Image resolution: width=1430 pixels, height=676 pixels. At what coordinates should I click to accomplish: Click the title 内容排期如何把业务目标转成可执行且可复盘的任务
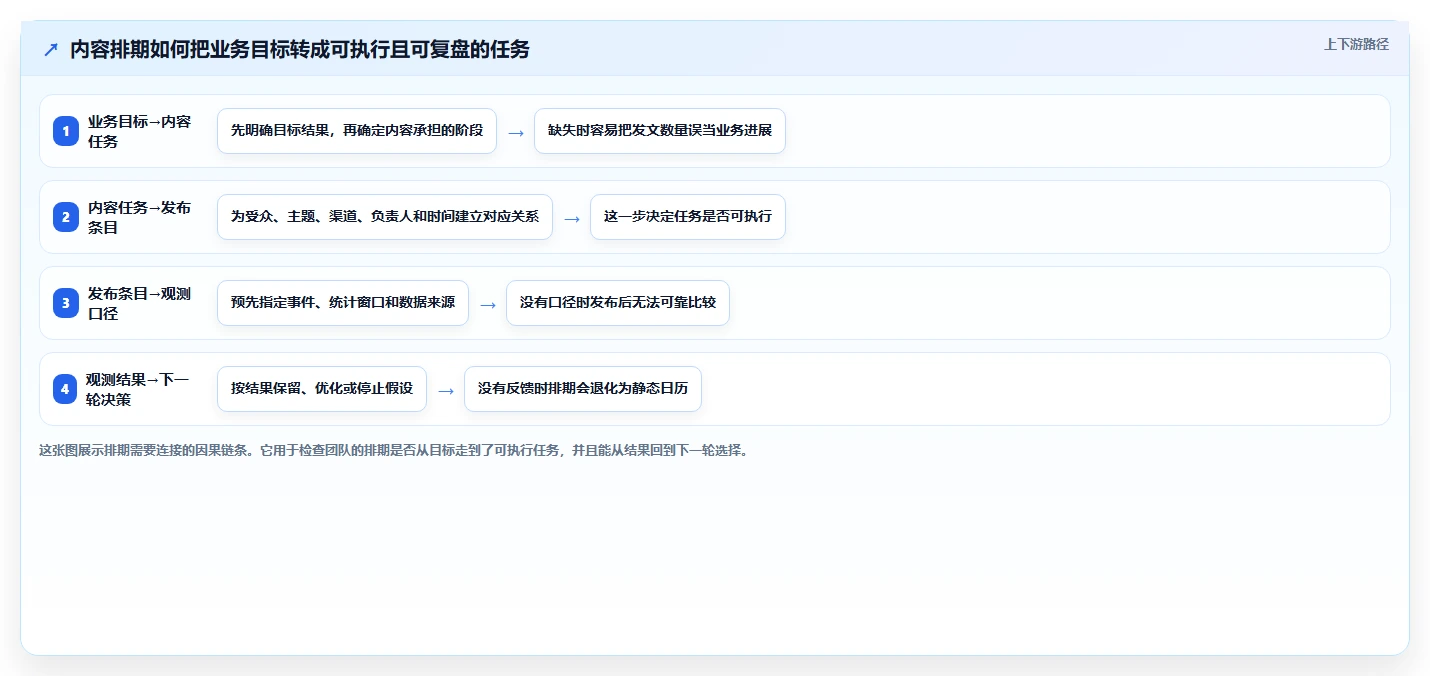click(300, 49)
